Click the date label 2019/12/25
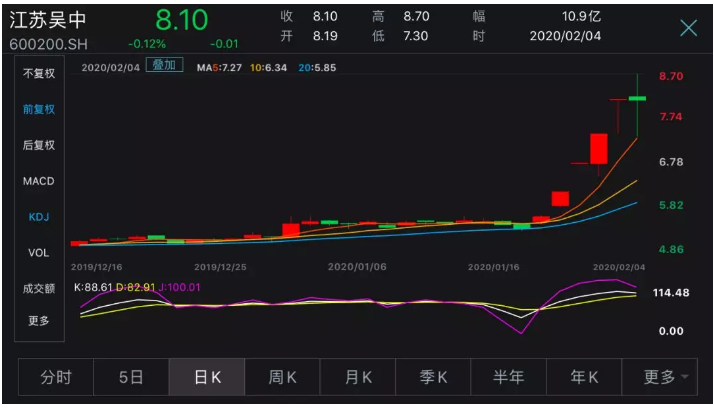 220,267
